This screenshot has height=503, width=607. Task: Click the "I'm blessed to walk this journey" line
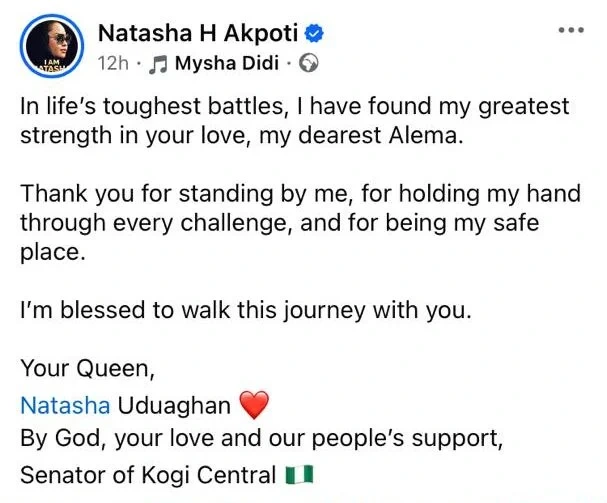coord(245,311)
